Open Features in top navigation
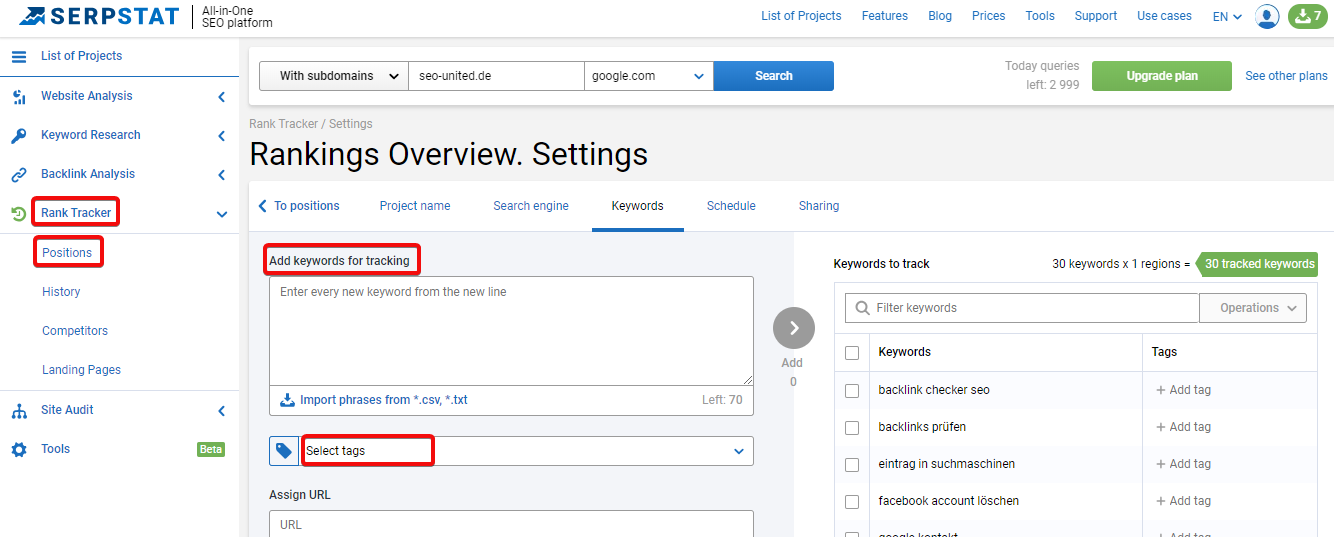1334x537 pixels. pyautogui.click(x=885, y=16)
